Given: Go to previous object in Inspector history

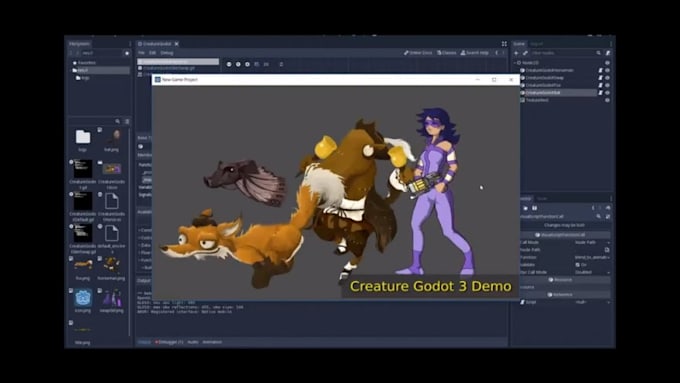Looking at the screenshot, I should tap(593, 208).
